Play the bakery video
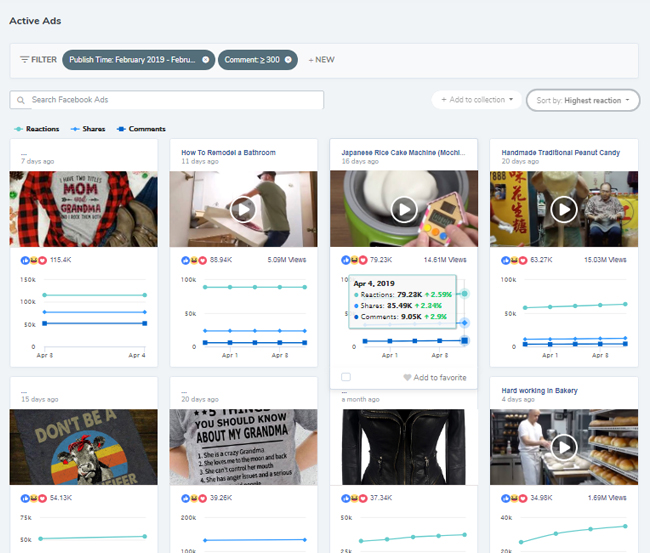This screenshot has width=650, height=553. 564,447
